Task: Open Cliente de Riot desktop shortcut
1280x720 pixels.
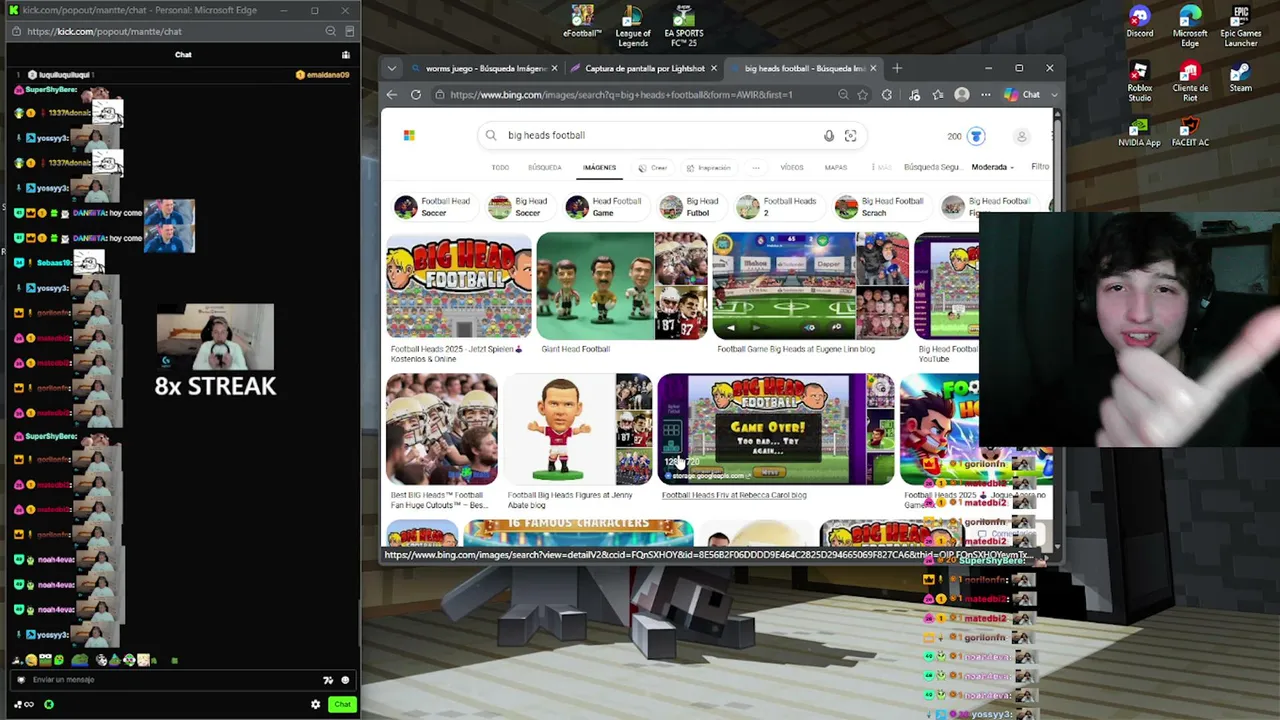Action: coord(1190,82)
